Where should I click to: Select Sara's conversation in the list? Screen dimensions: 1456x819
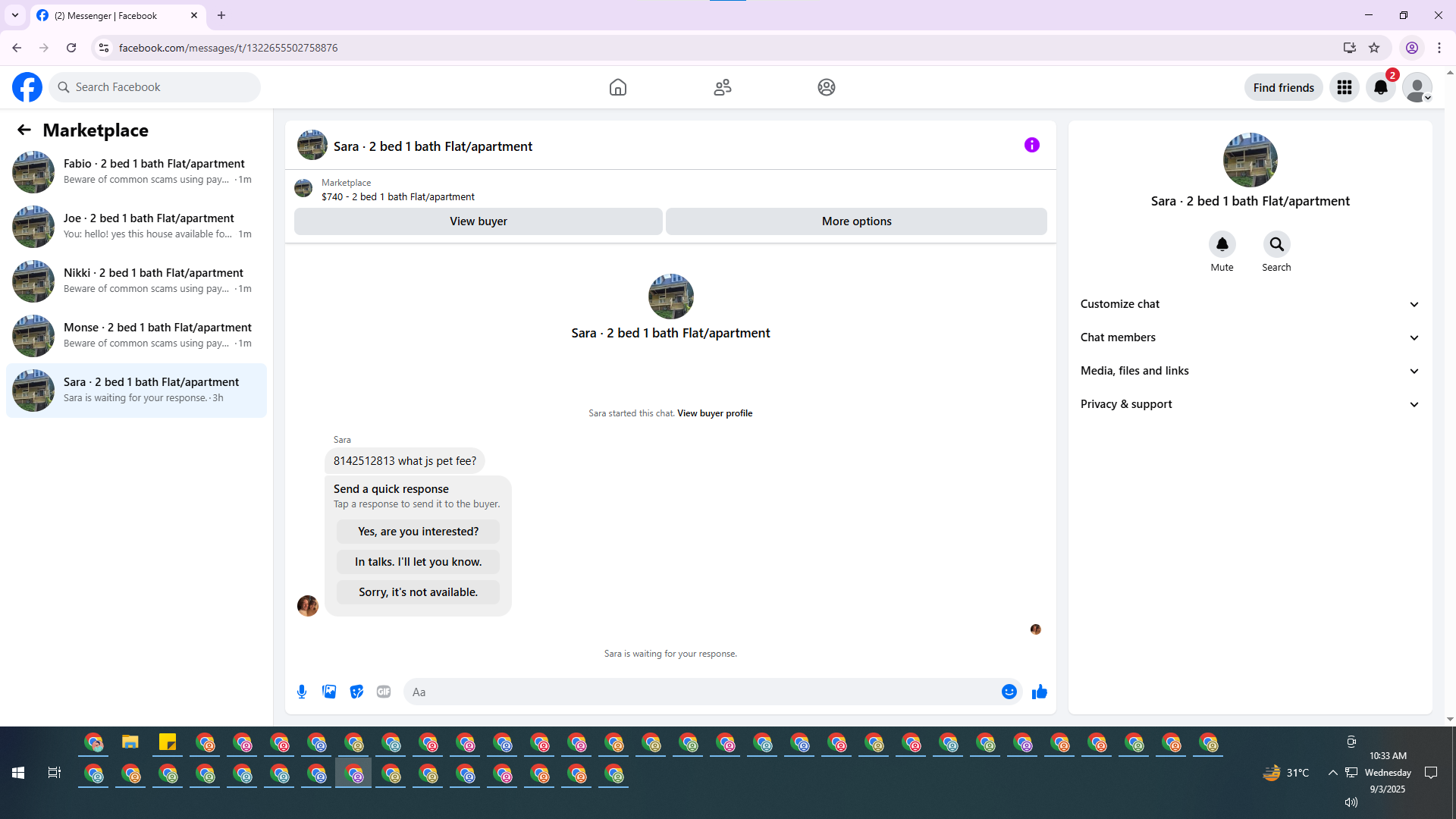pos(136,390)
